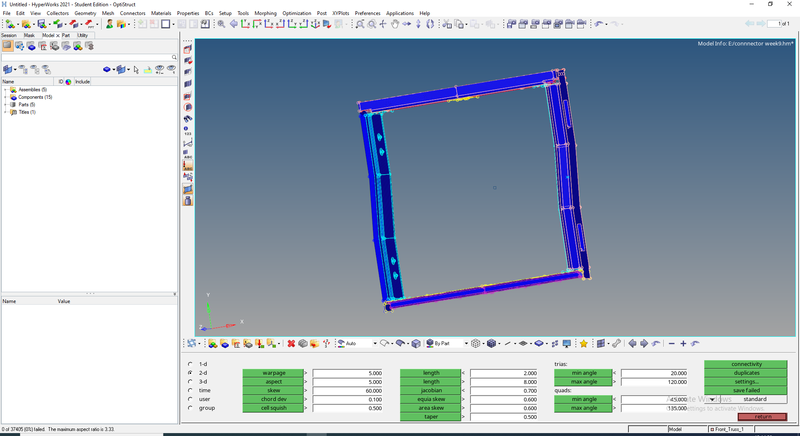Select the time check radio button
Viewport: 800px width, 436px height.
(190, 390)
